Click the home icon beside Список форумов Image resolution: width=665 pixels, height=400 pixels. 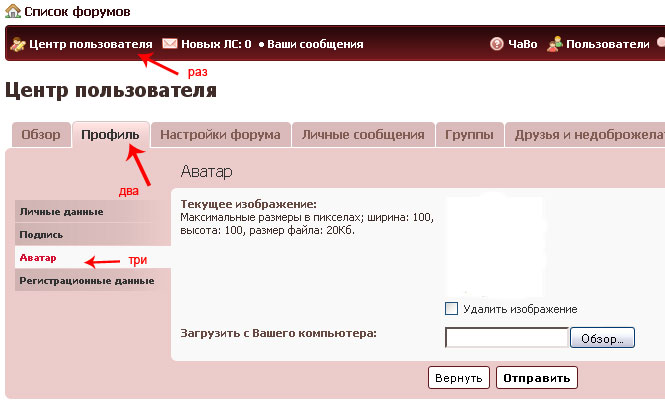point(12,10)
